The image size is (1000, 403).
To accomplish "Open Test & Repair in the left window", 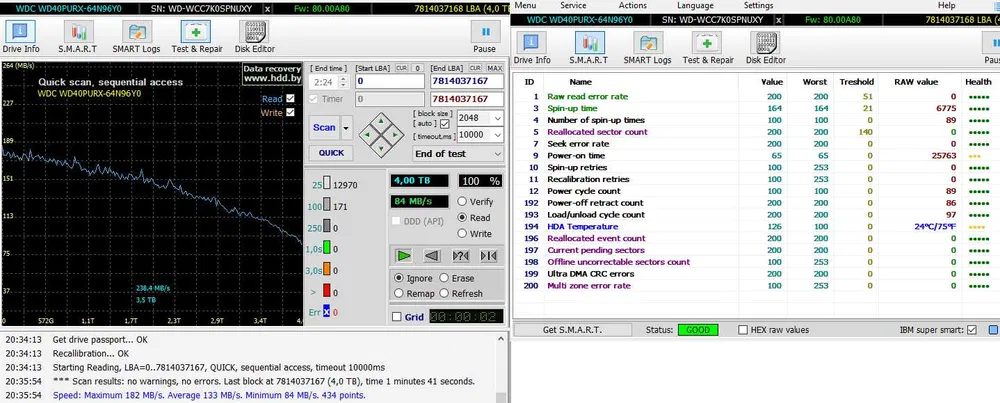I will point(196,36).
